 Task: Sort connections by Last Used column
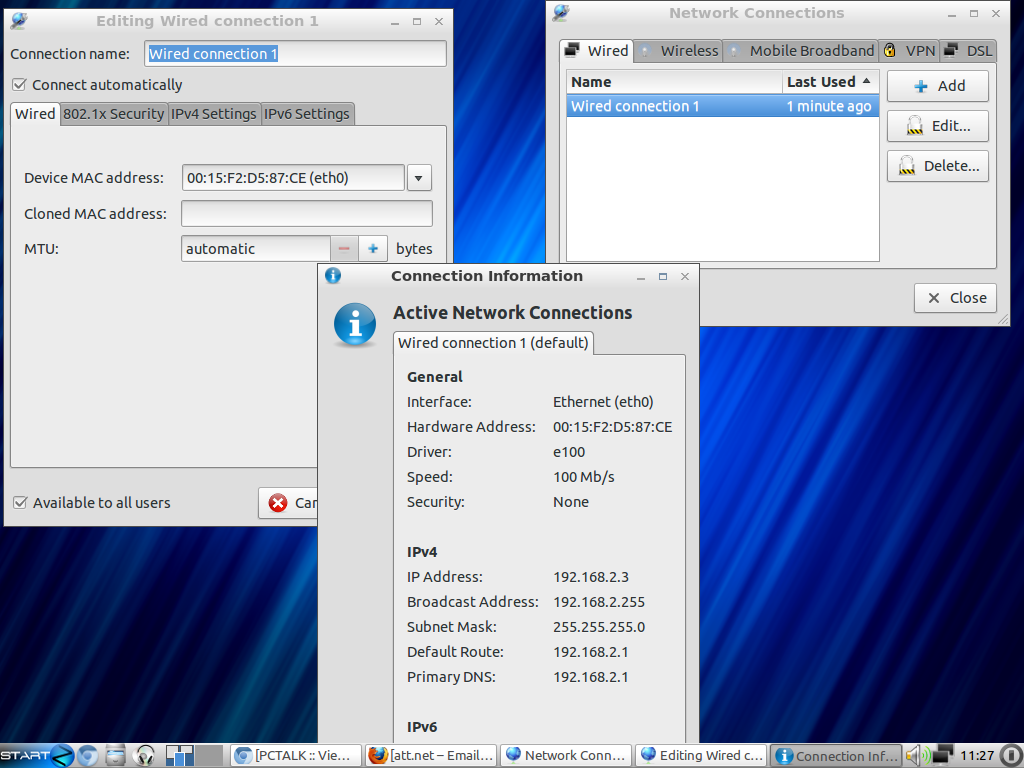(829, 82)
